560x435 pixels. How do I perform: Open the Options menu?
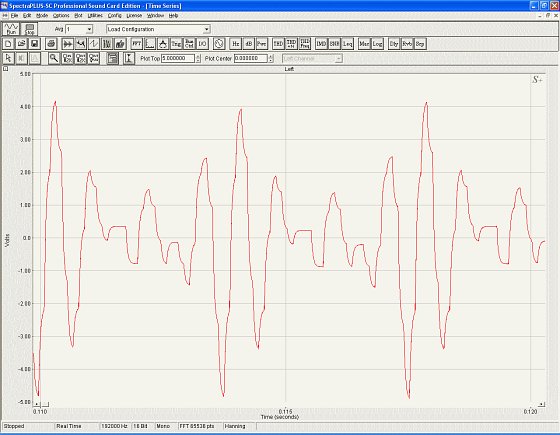61,16
